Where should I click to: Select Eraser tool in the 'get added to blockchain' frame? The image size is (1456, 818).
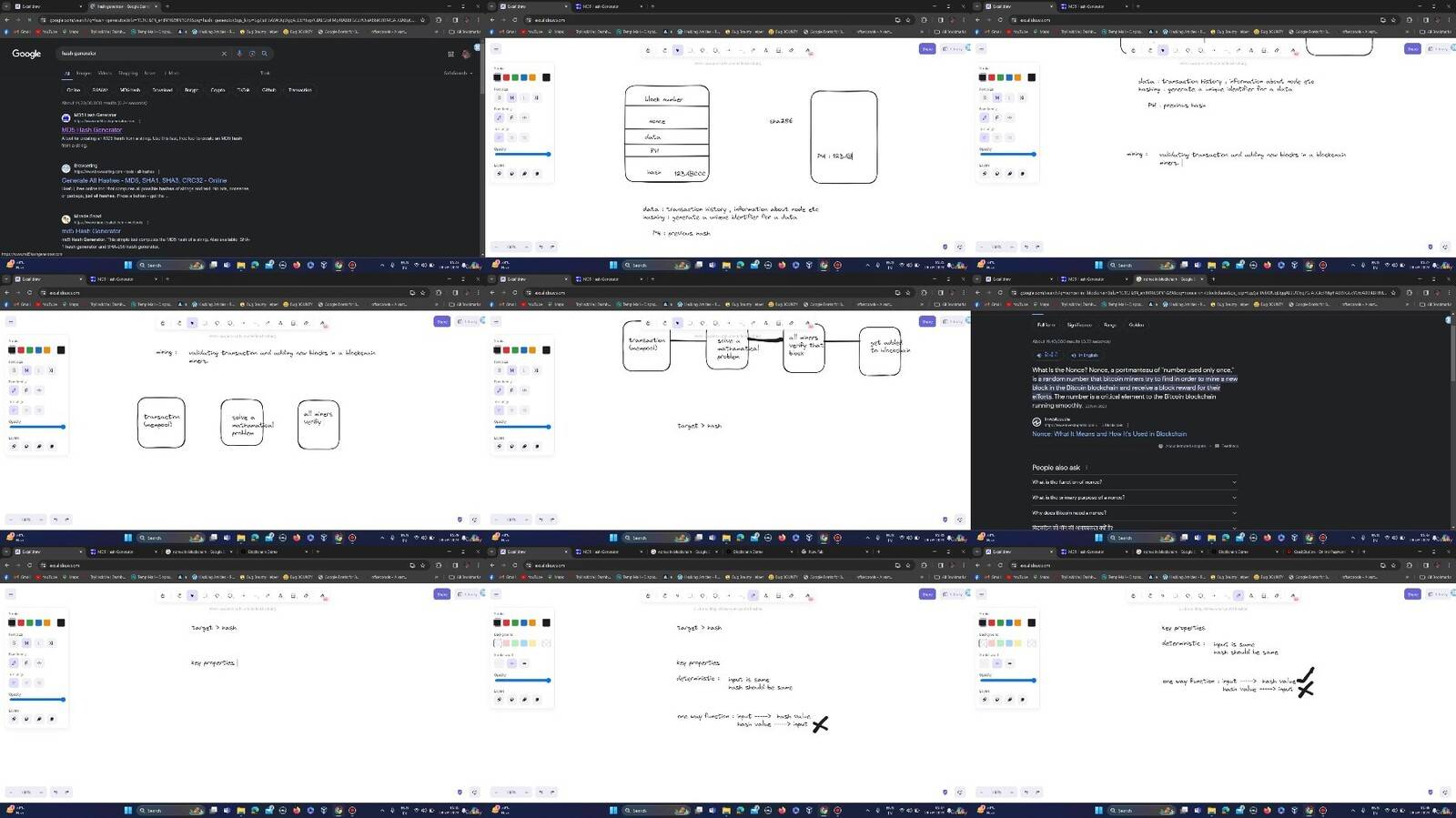click(791, 323)
